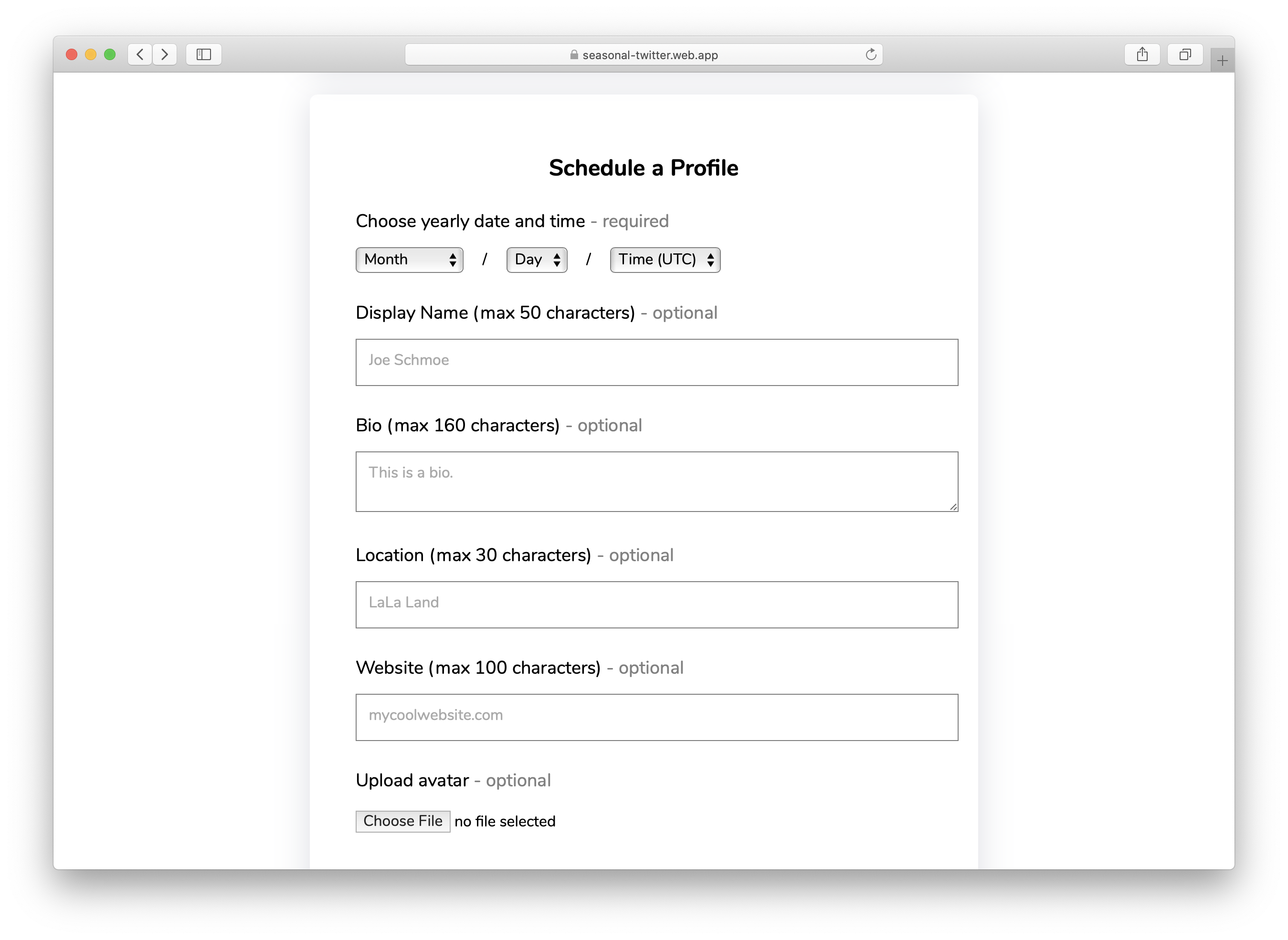1288x940 pixels.
Task: Open the Day dropdown
Action: click(x=536, y=260)
